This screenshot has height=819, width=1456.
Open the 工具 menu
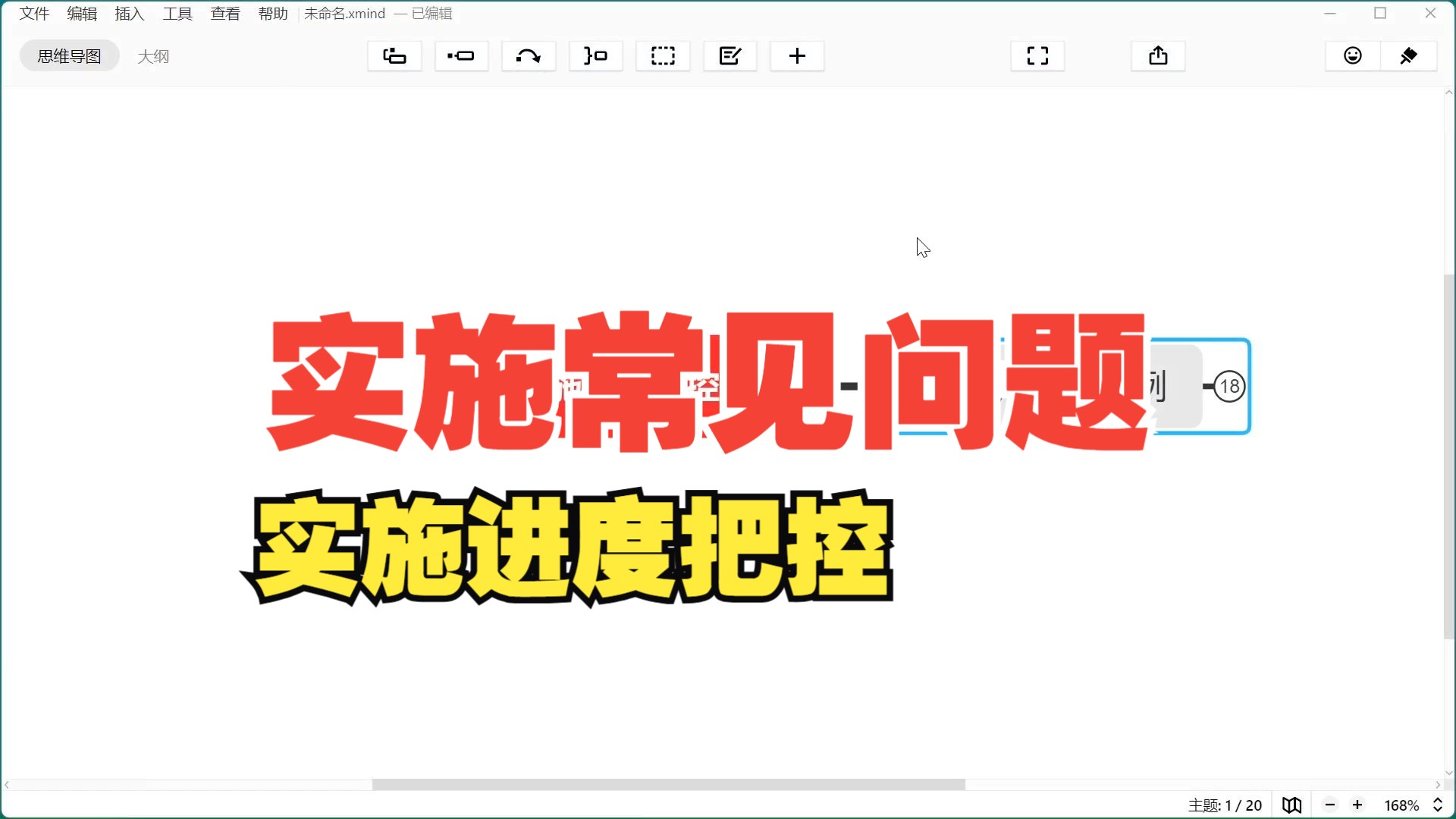coord(177,14)
